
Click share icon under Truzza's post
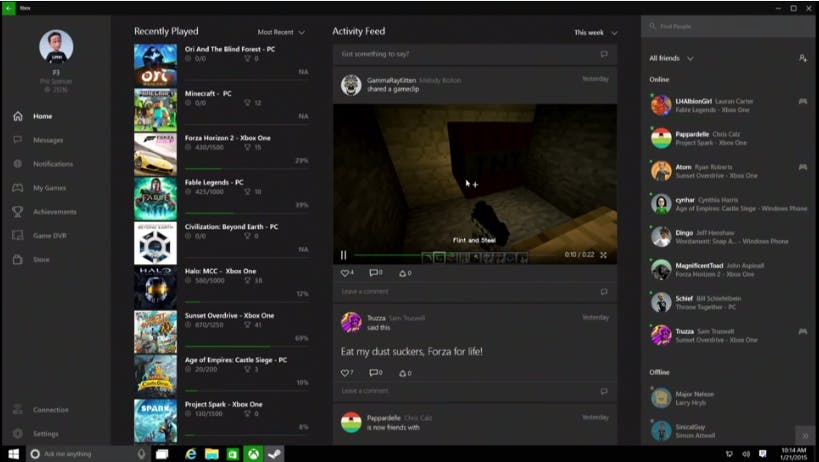pos(405,373)
